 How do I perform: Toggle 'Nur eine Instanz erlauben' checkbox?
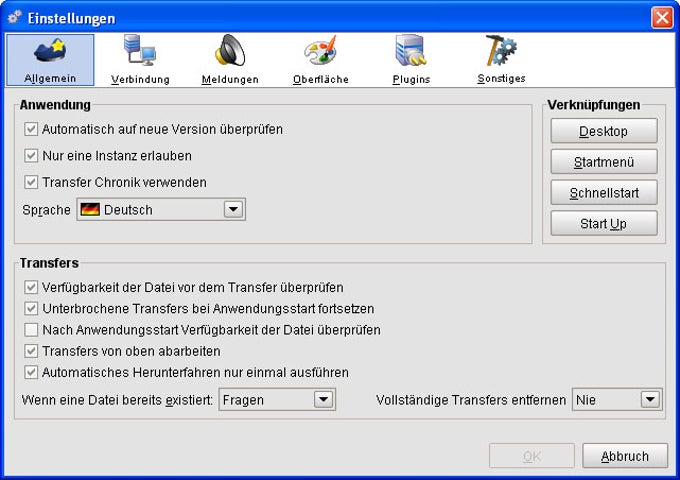pos(31,155)
